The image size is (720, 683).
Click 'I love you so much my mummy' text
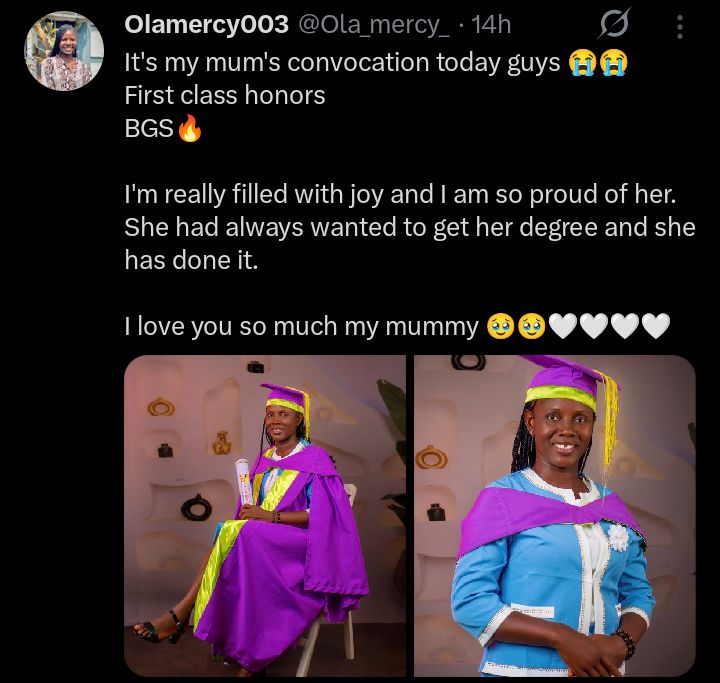301,326
